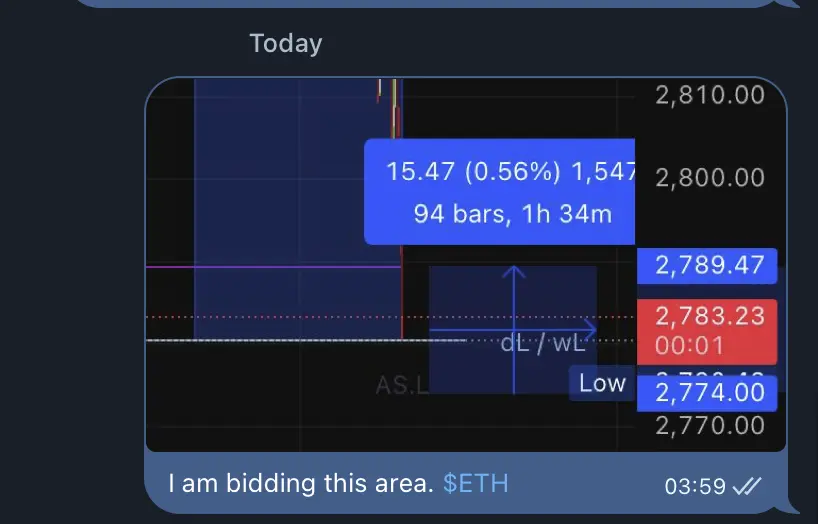Click the 94 bars measurement tooltip

(499, 192)
